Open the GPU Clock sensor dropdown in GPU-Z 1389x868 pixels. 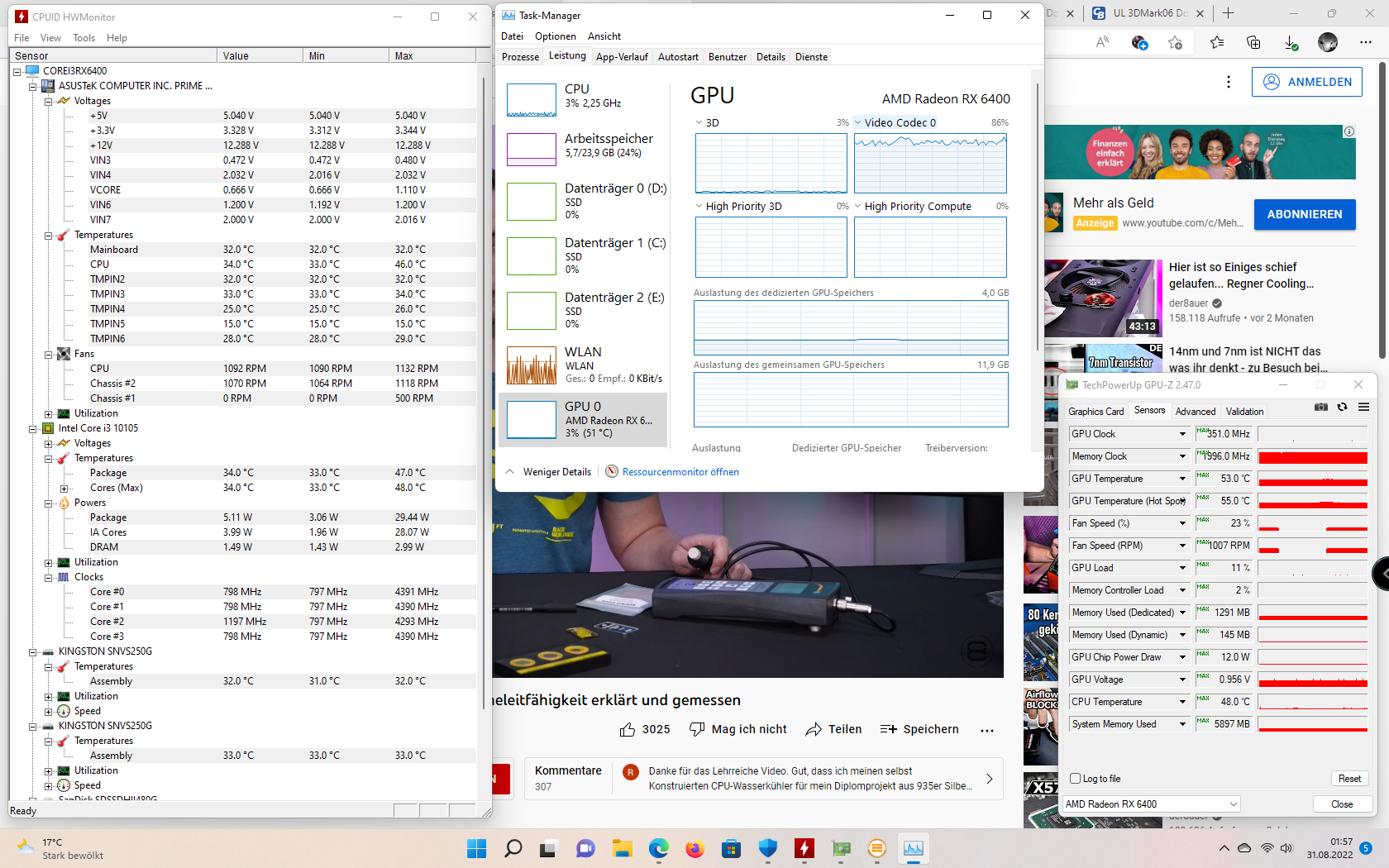tap(1181, 433)
